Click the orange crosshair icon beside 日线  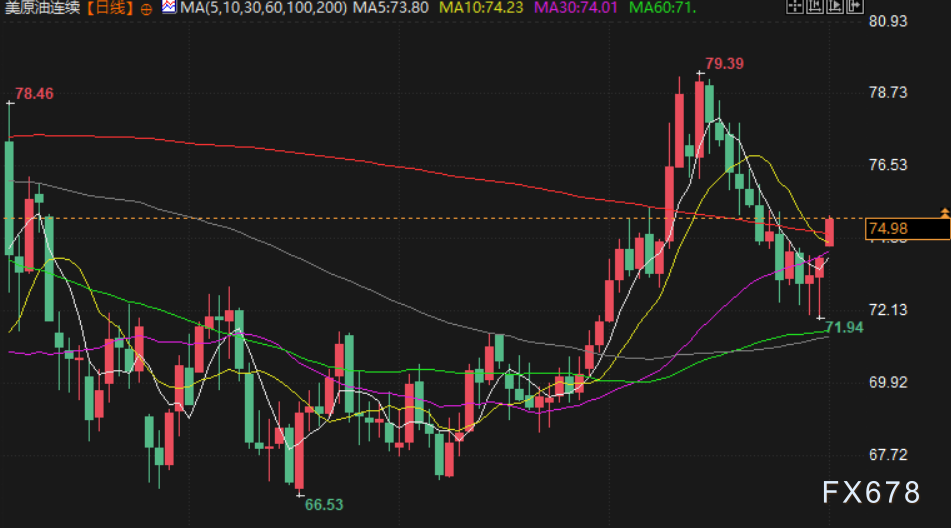pyautogui.click(x=147, y=9)
